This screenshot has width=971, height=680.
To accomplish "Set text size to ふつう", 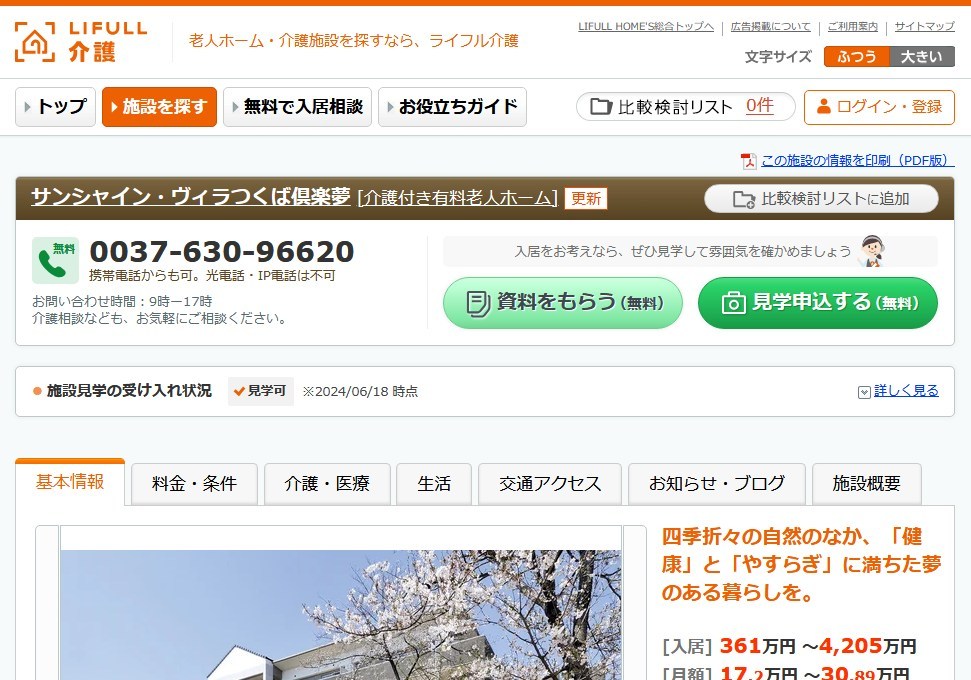I will coord(856,57).
